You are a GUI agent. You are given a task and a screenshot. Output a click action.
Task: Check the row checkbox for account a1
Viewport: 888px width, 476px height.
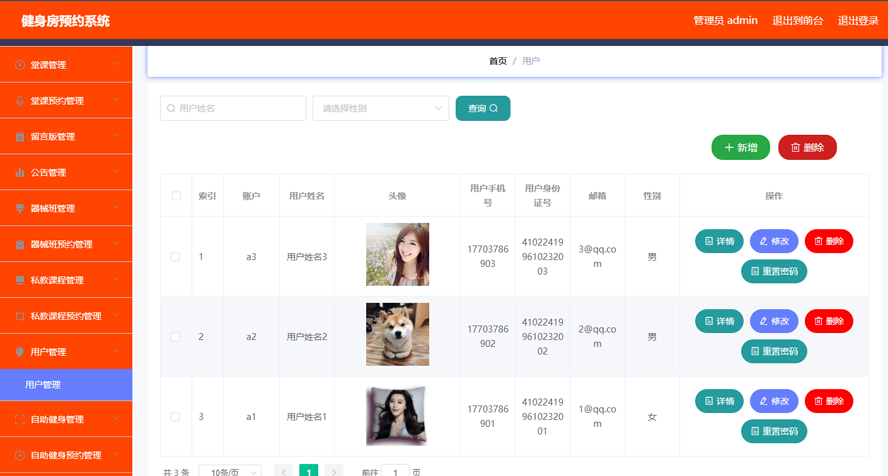pos(176,417)
